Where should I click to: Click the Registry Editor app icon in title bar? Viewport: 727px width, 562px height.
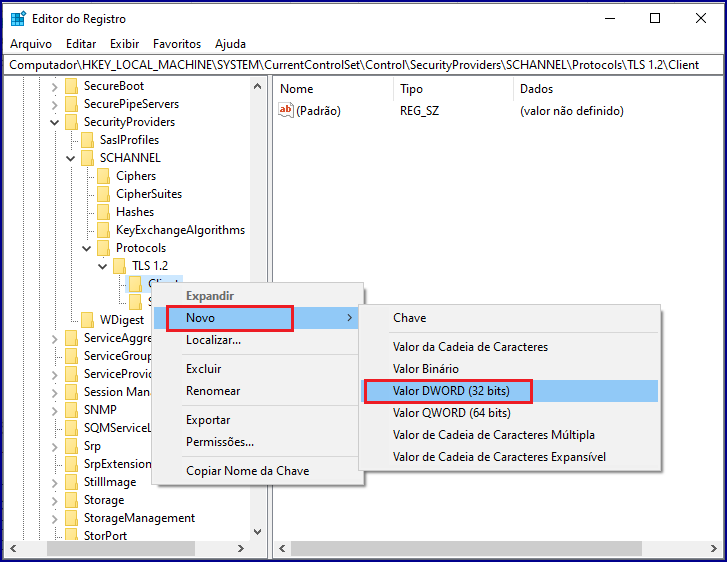pos(18,19)
